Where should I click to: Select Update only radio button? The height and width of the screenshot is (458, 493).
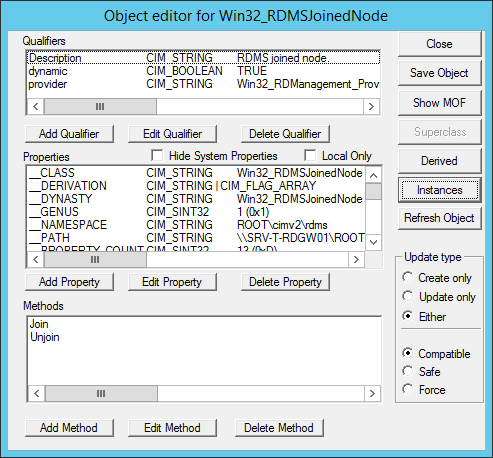[407, 296]
